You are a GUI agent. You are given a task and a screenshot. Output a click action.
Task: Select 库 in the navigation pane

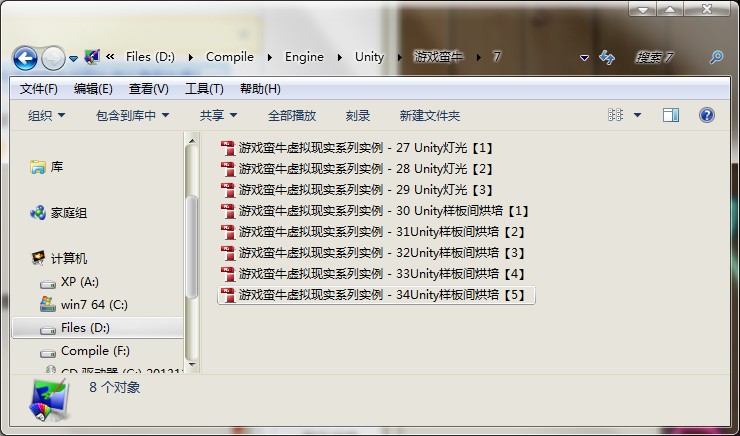57,167
